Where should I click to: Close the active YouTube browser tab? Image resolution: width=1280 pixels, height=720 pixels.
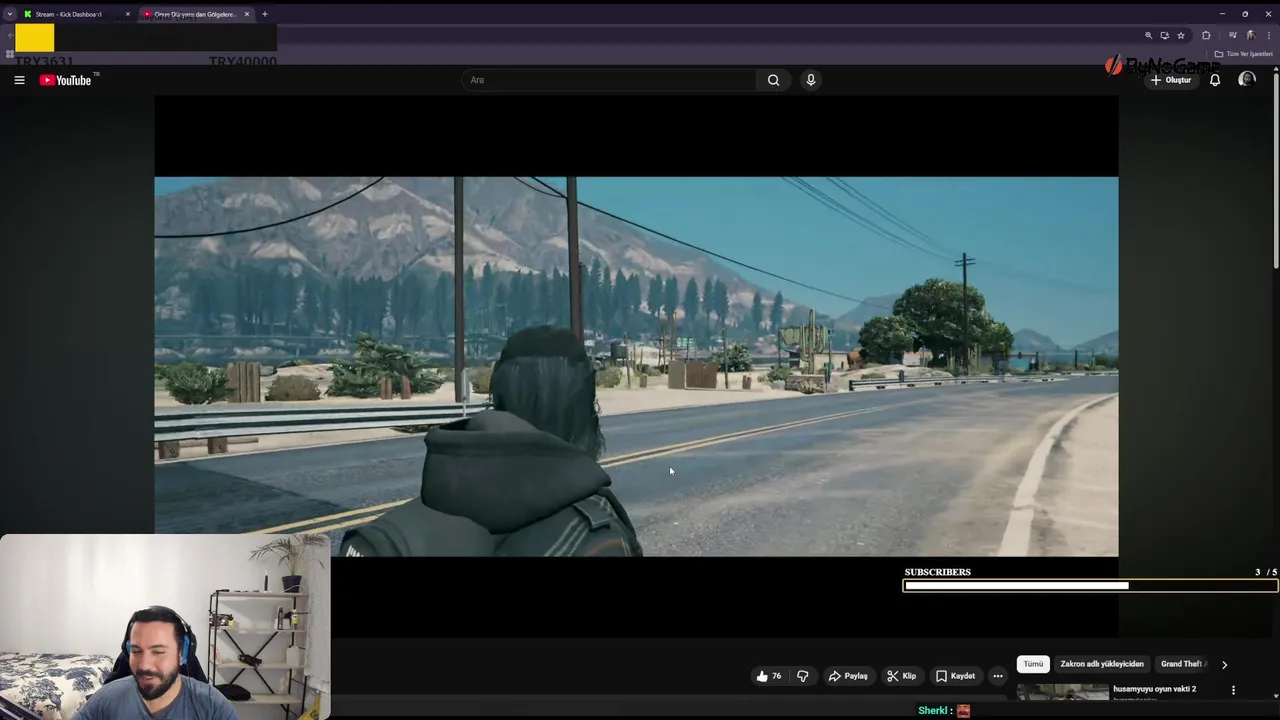coord(246,14)
